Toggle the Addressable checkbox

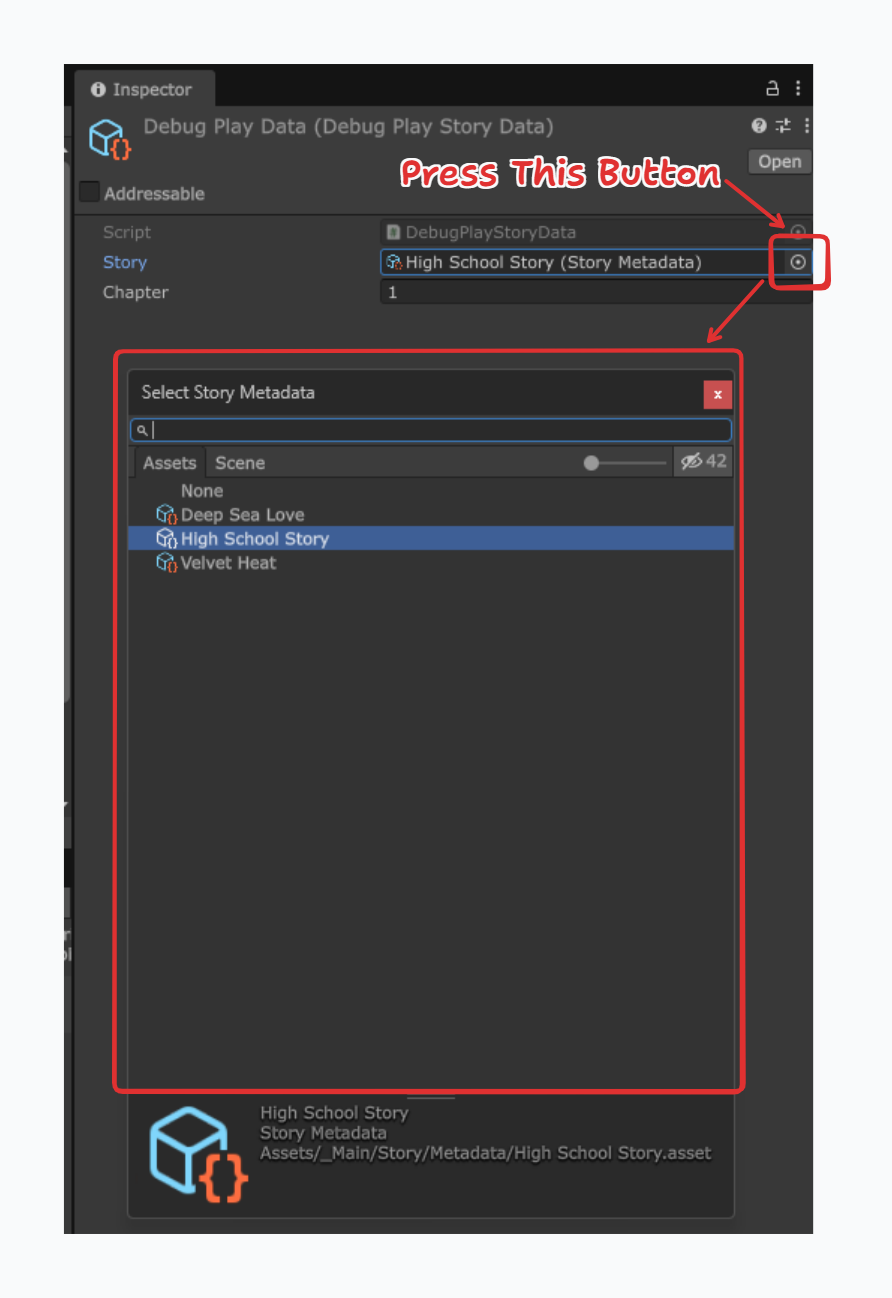tap(90, 192)
